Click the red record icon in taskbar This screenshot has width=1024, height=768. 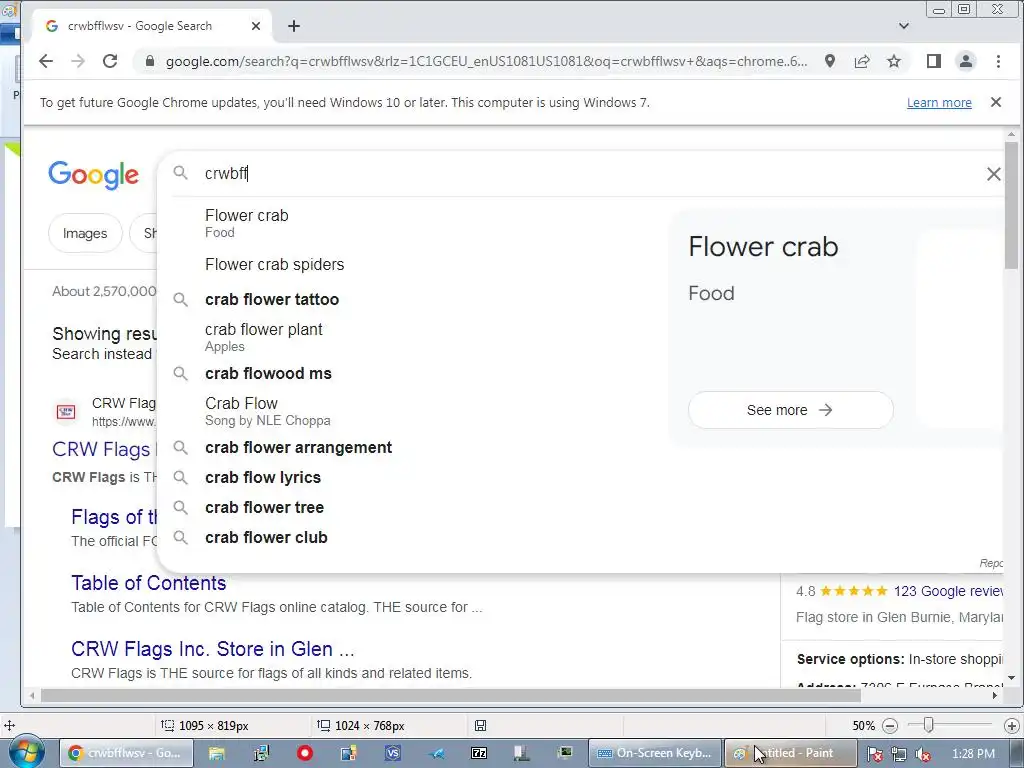304,754
